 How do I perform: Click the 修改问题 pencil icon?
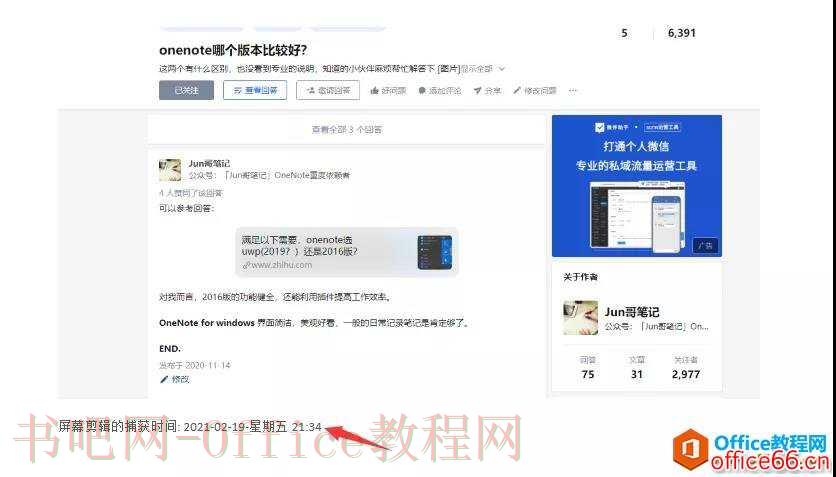pyautogui.click(x=517, y=91)
